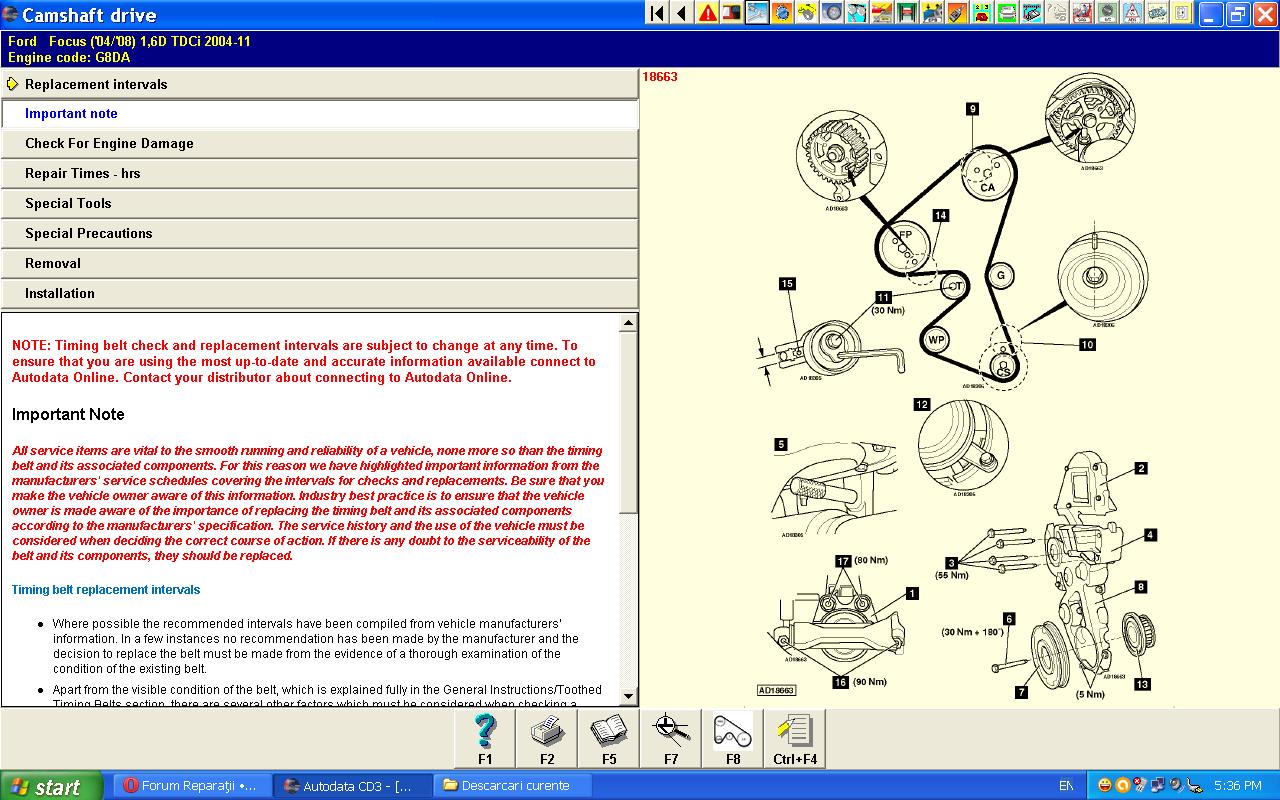This screenshot has width=1280, height=800.
Task: Select the Important note menu item
Action: [71, 114]
